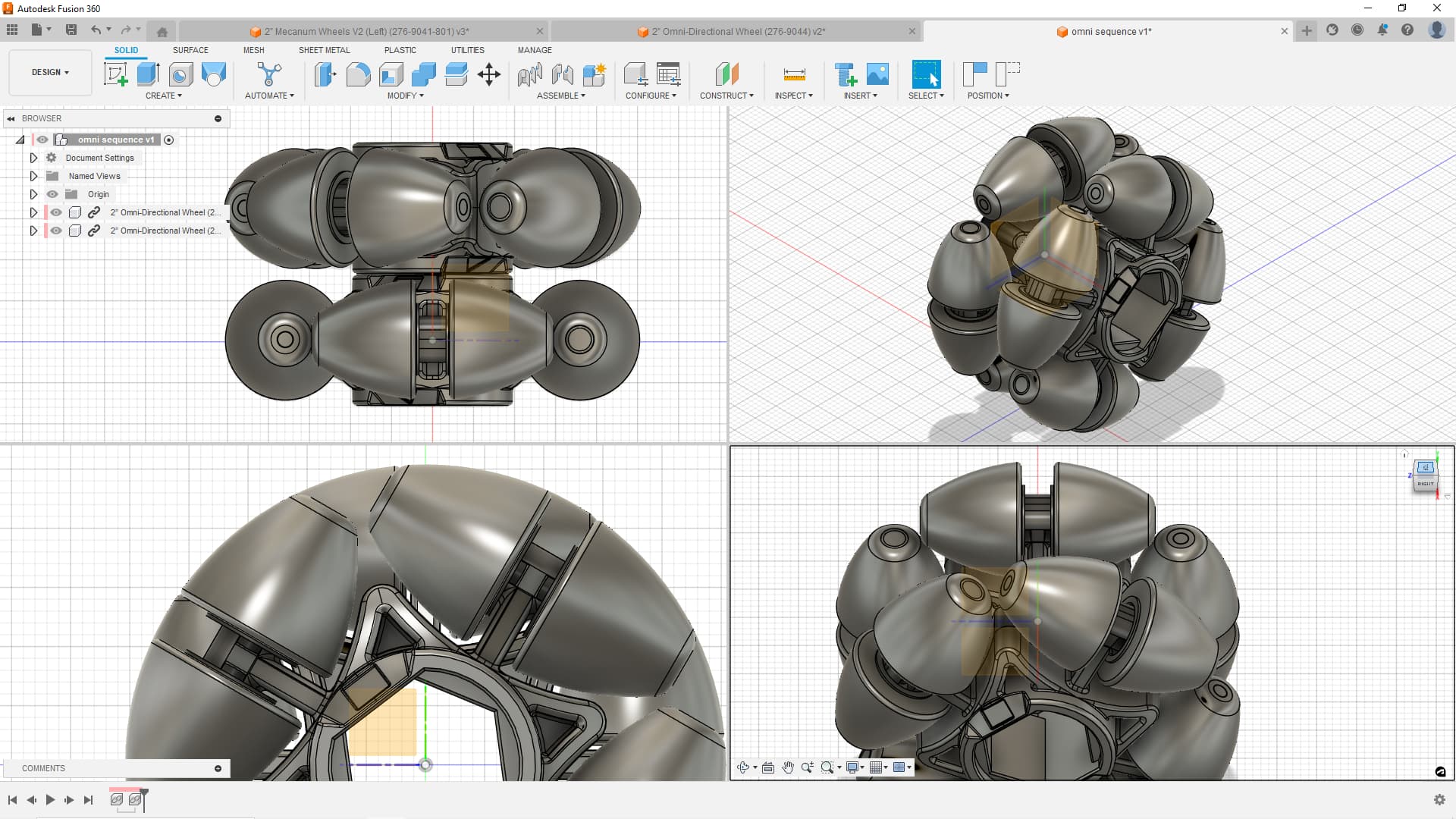Select the Pan hand tool
The image size is (1456, 819).
coord(788,767)
